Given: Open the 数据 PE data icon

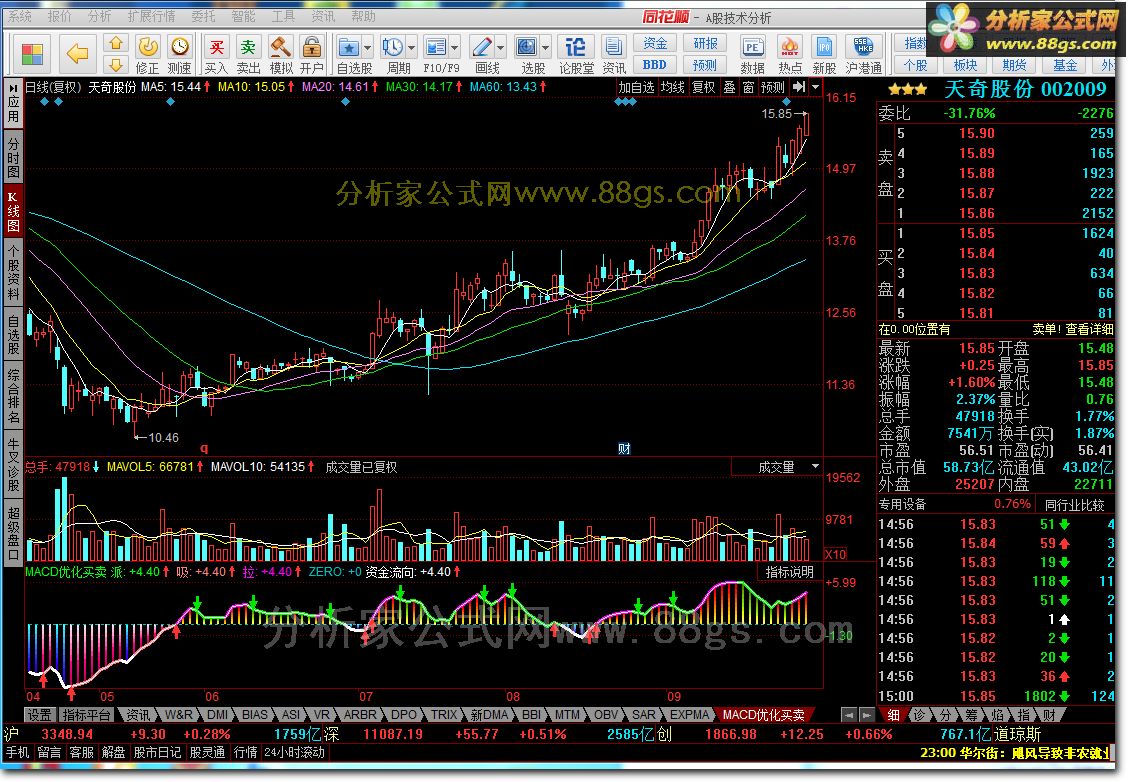Looking at the screenshot, I should pyautogui.click(x=752, y=47).
